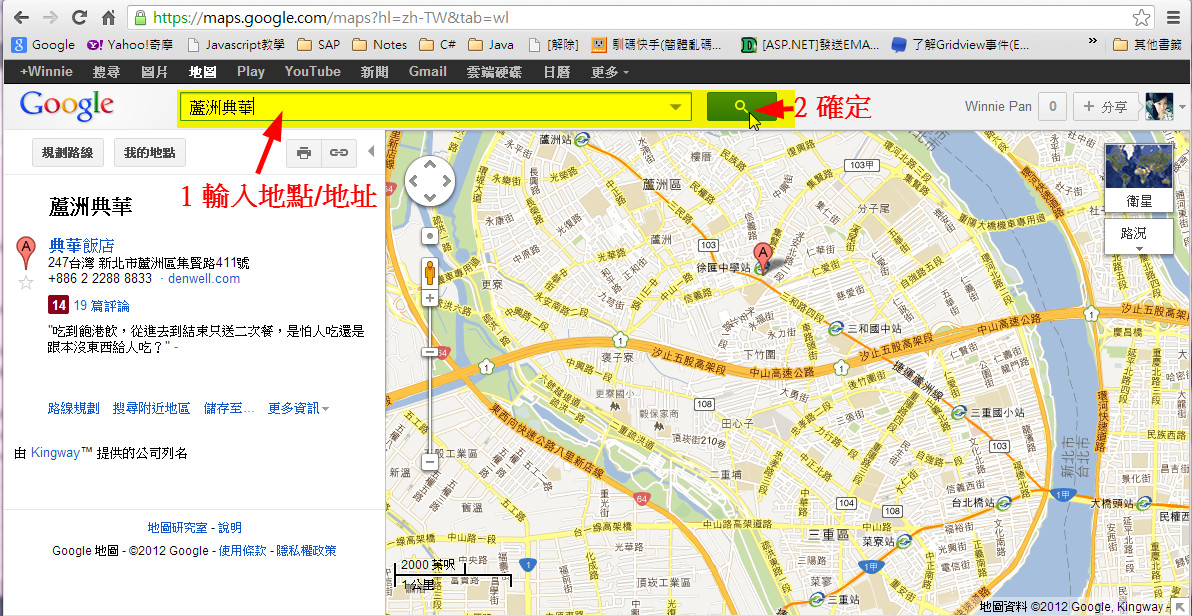Click the browser forward arrow
This screenshot has width=1192, height=616.
(x=50, y=17)
